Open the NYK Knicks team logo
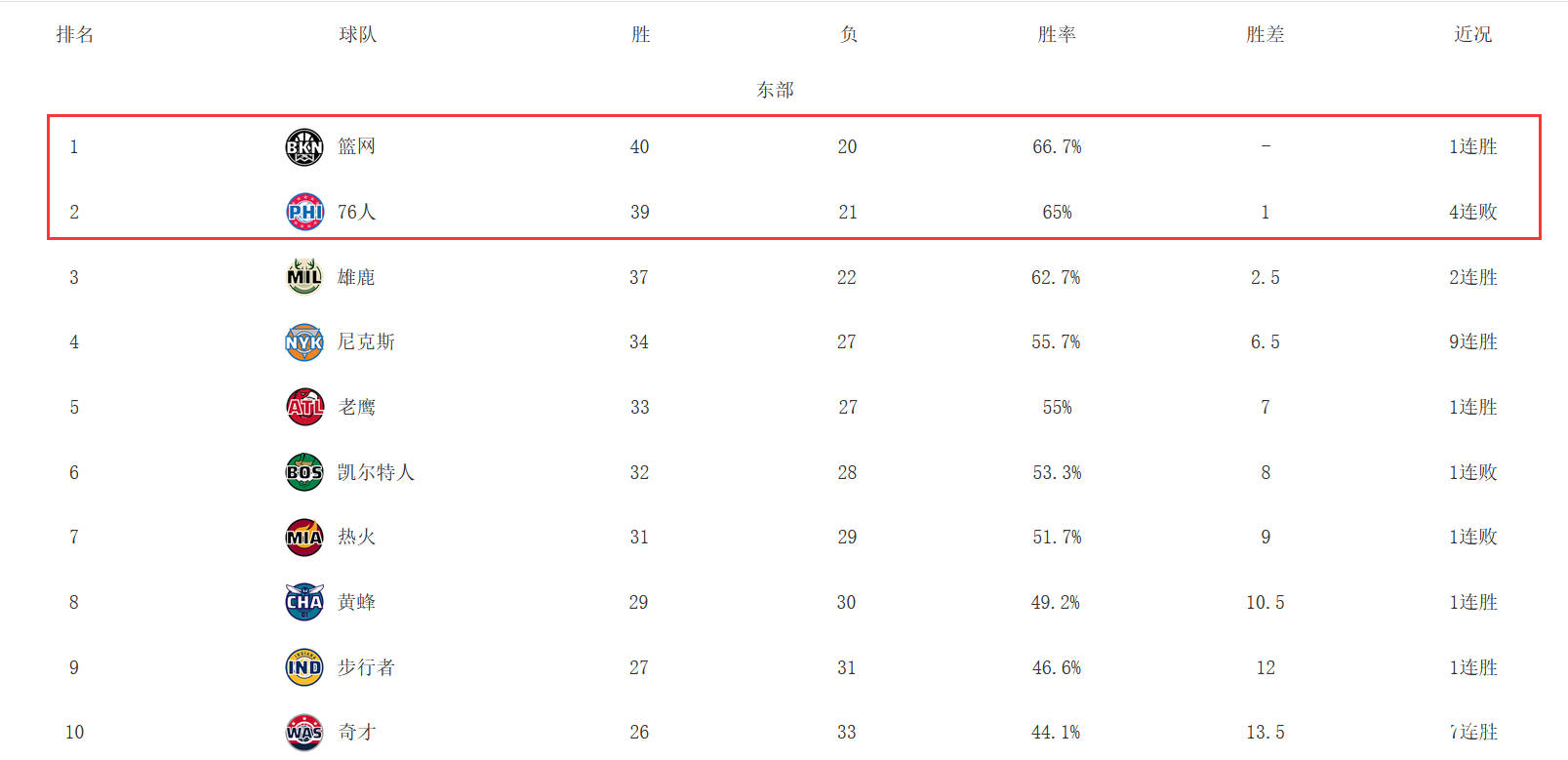Viewport: 1568px width, 760px height. pos(304,342)
